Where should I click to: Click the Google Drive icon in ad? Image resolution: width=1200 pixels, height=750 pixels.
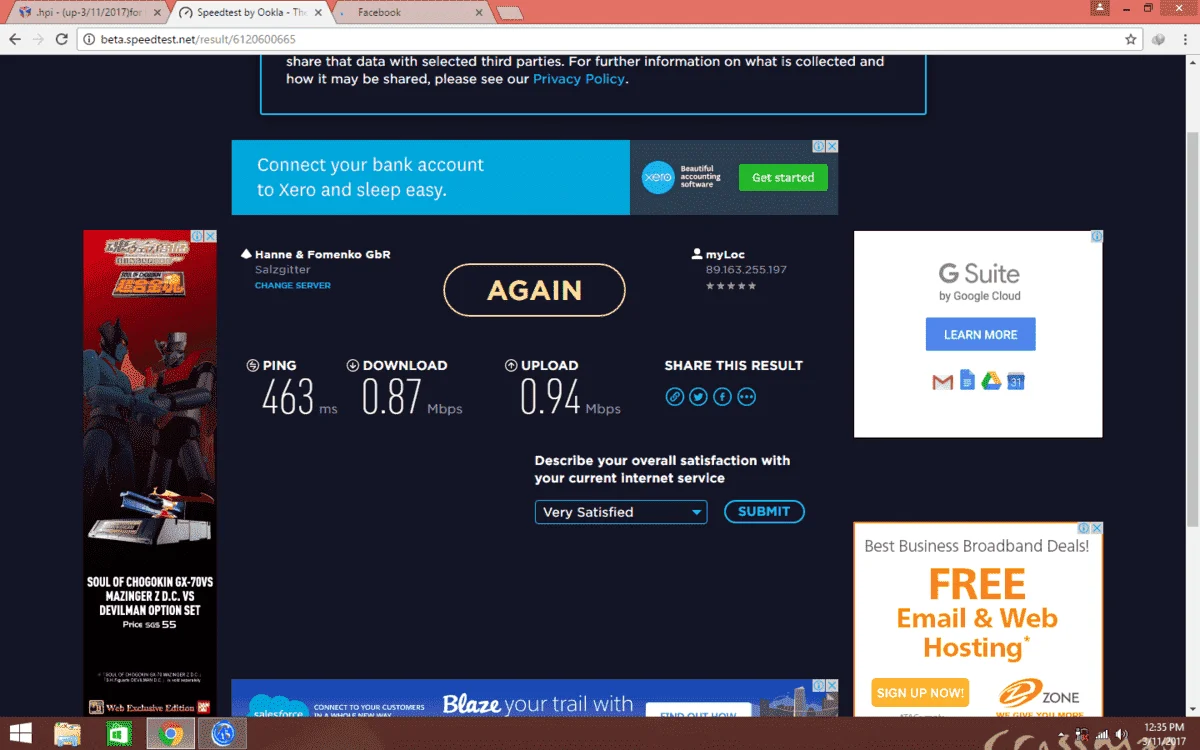991,380
